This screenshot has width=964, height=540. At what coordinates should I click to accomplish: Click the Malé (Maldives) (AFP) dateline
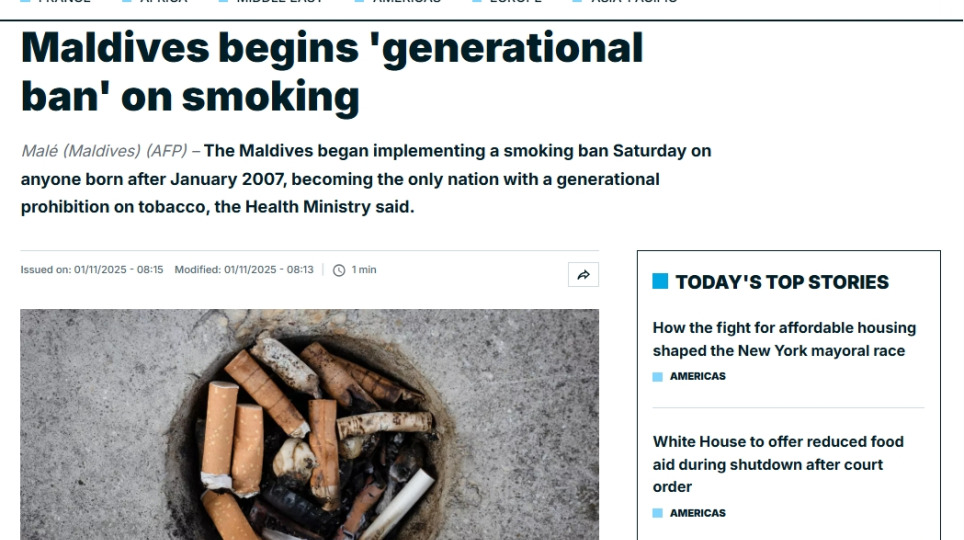(x=104, y=151)
